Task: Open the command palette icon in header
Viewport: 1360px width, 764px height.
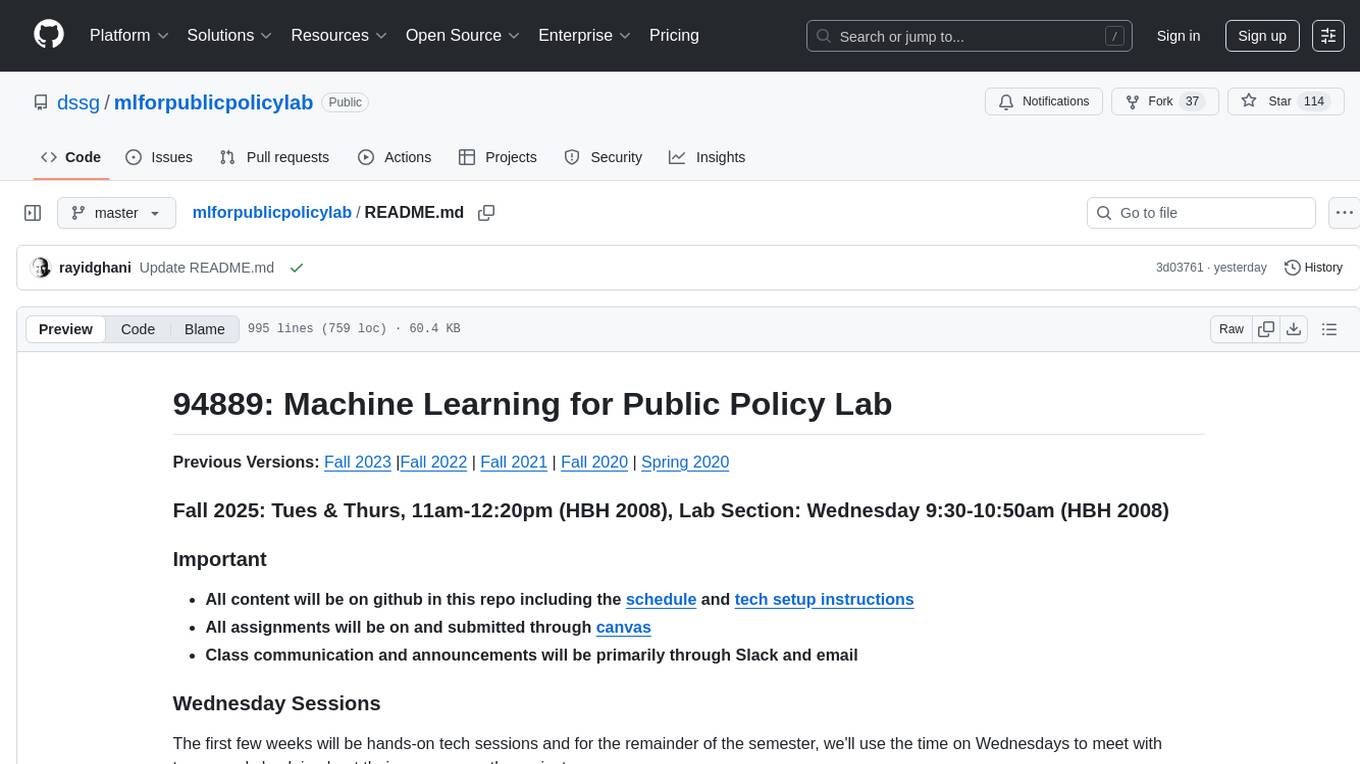Action: (1328, 35)
